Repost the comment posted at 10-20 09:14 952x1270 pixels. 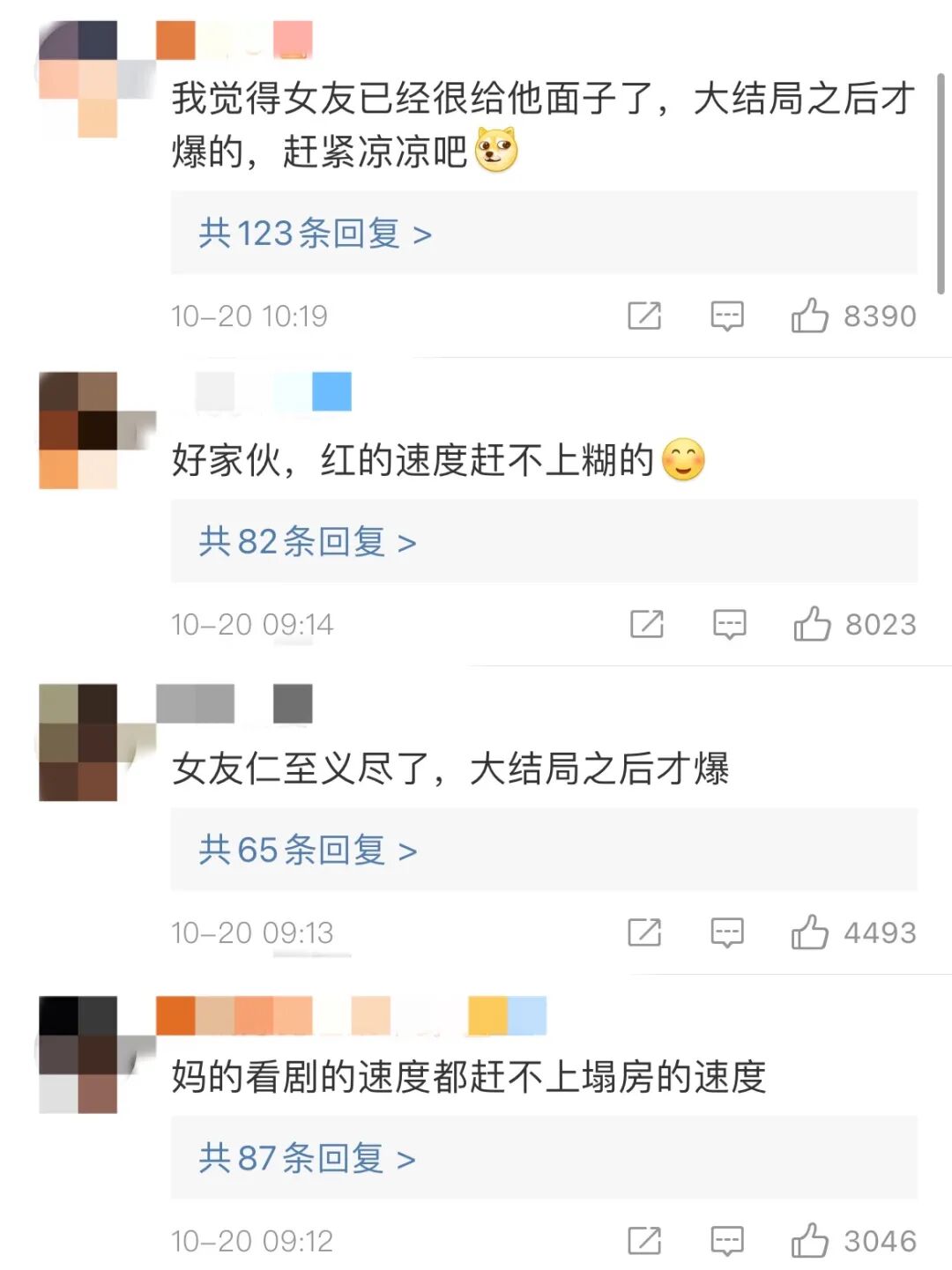[647, 624]
